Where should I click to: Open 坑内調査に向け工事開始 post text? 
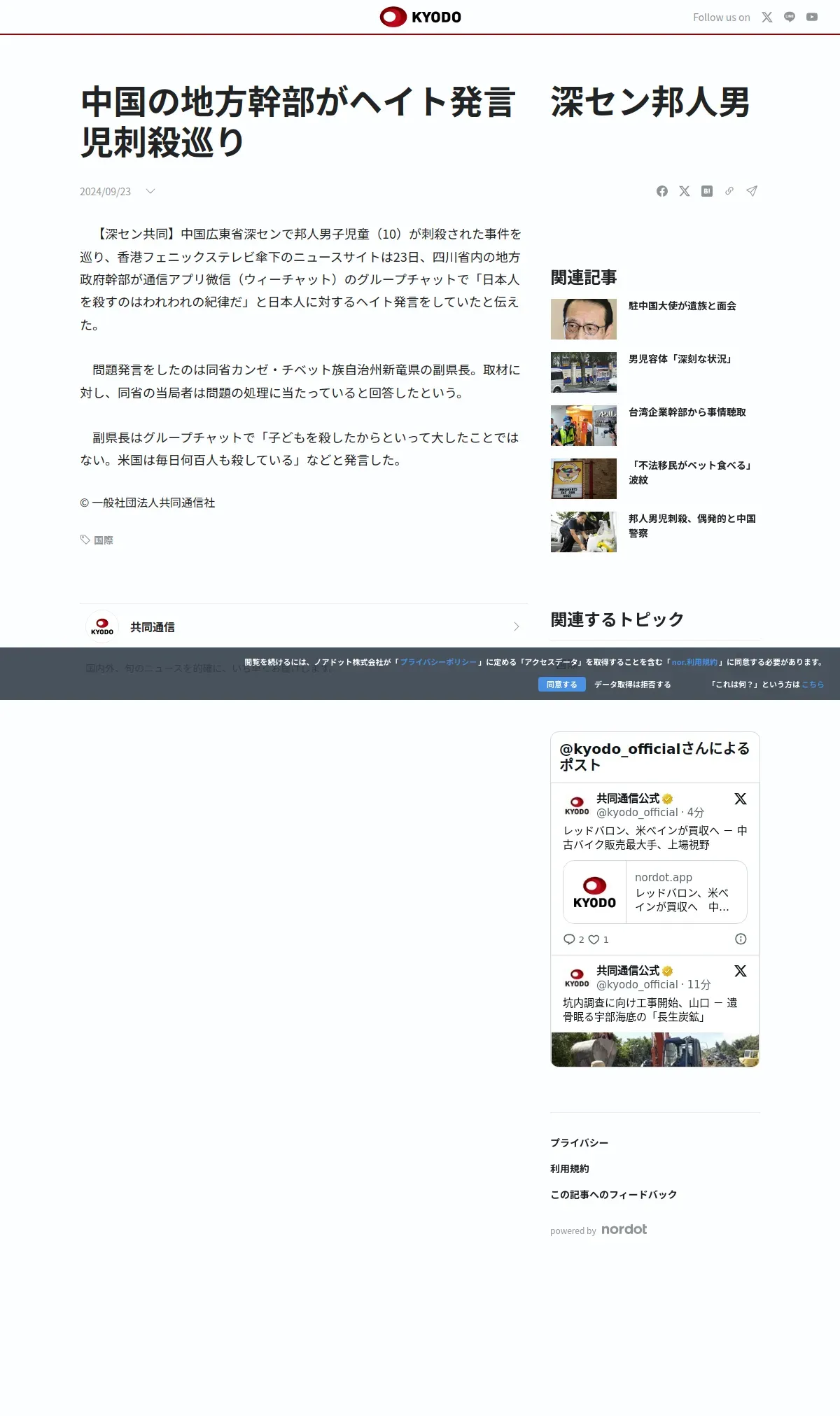tap(650, 1010)
